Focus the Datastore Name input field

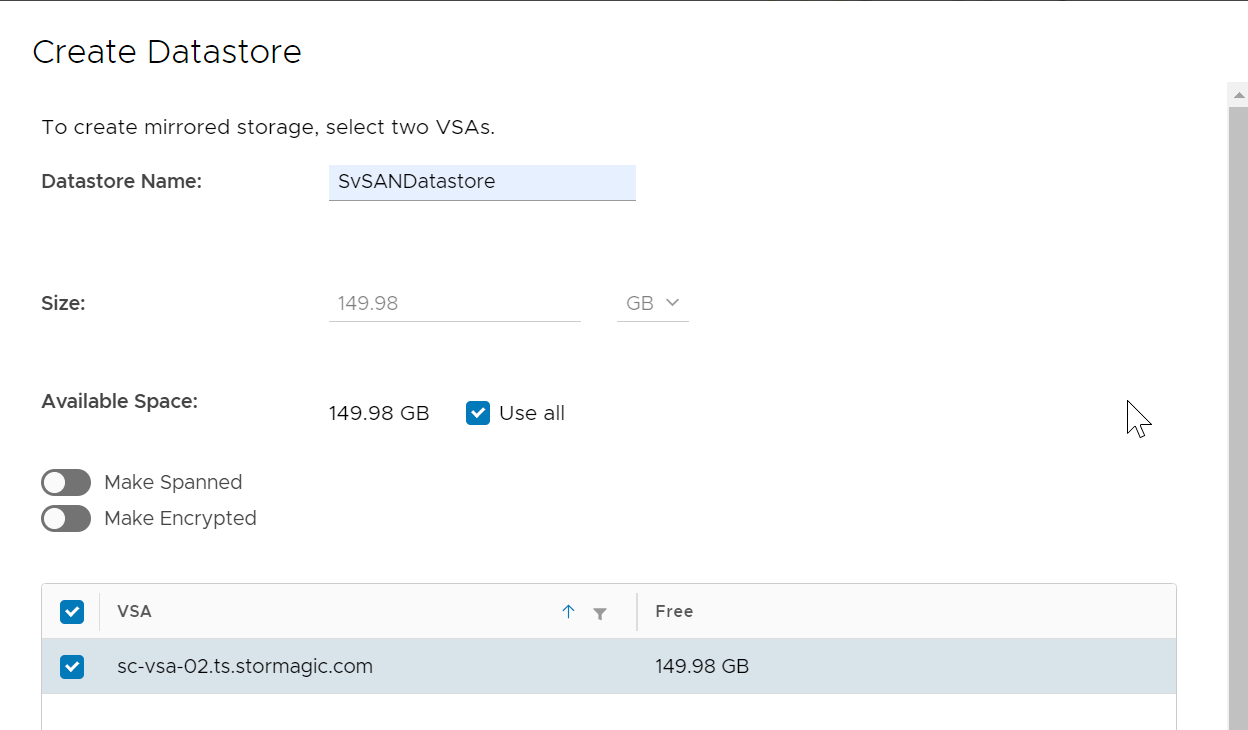482,182
